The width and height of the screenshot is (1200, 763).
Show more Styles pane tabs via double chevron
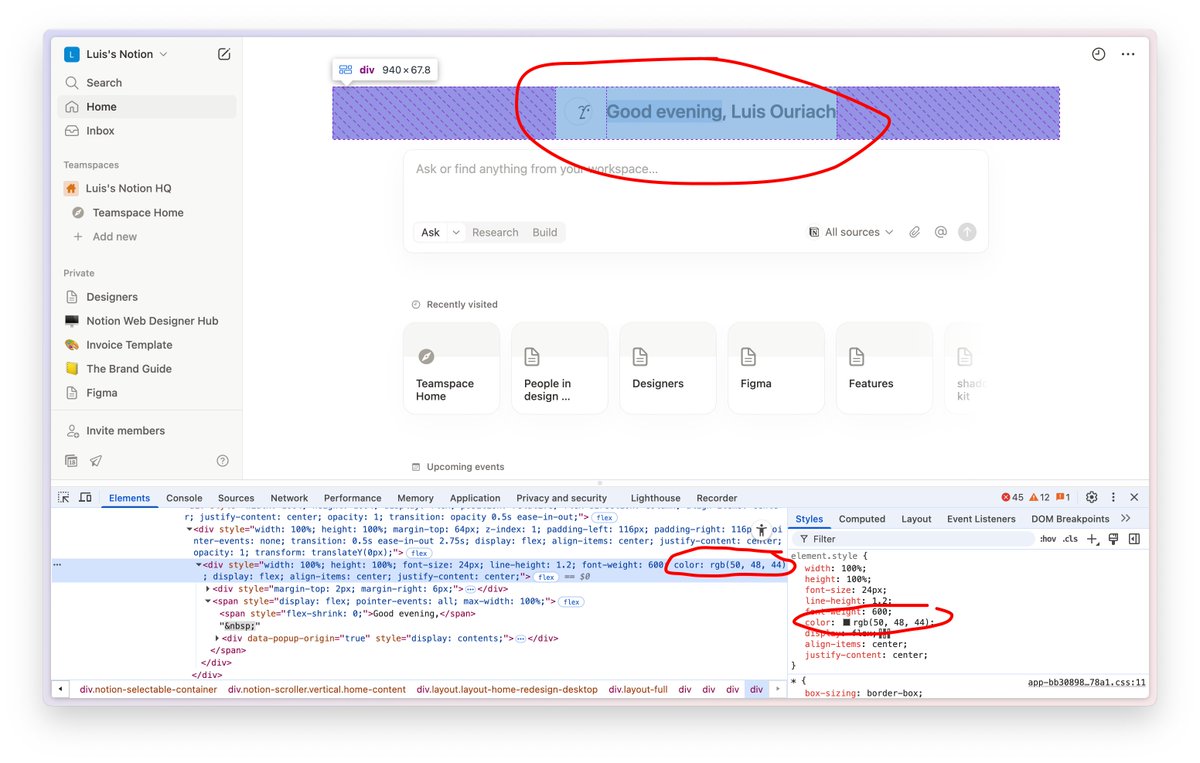click(x=1125, y=519)
